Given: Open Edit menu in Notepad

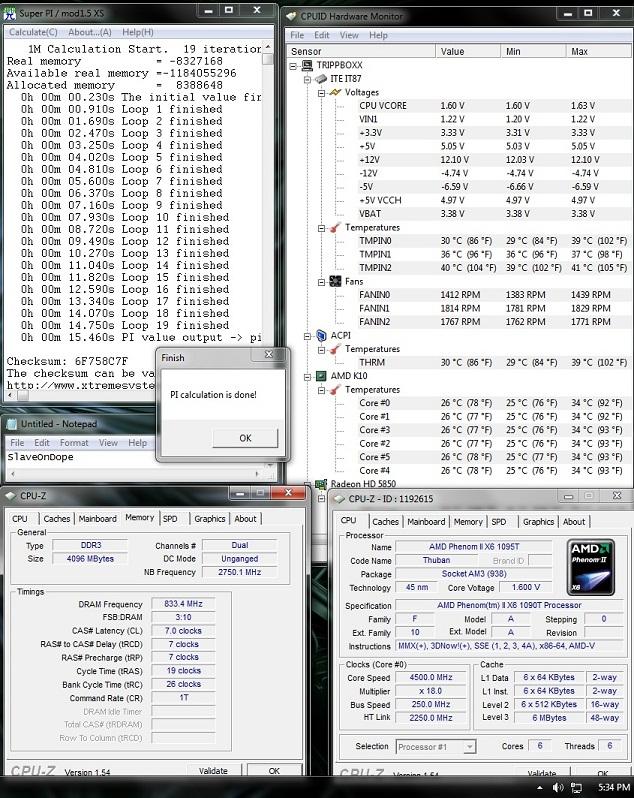Looking at the screenshot, I should point(42,443).
